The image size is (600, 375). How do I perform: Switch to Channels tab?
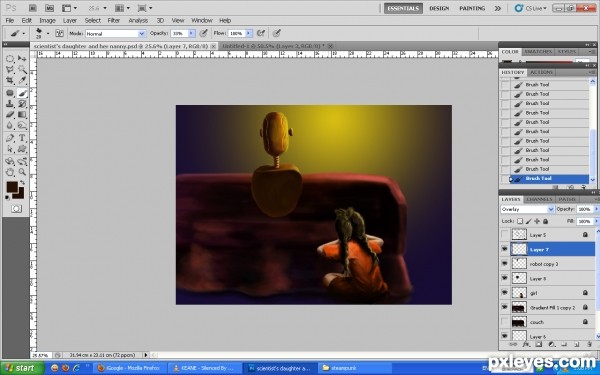pos(539,199)
